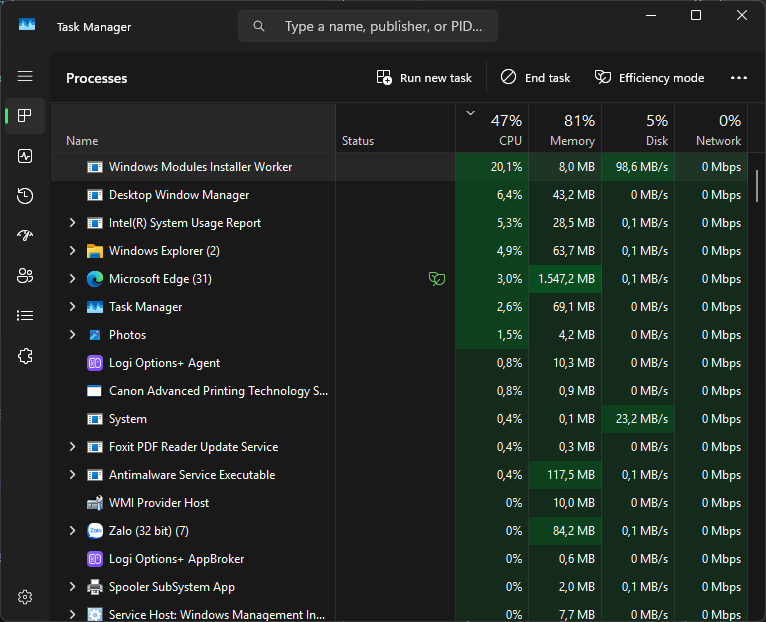
Task: Click 117,5 MB Antimalware memory cell
Action: [565, 475]
